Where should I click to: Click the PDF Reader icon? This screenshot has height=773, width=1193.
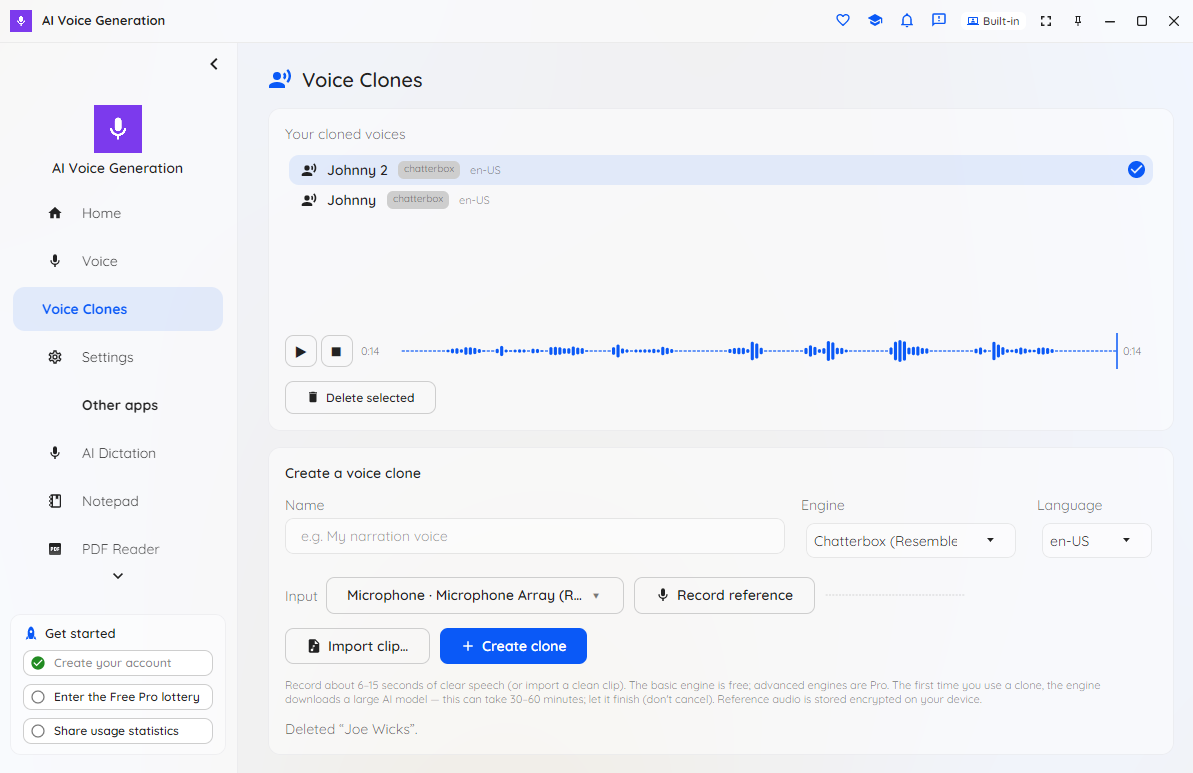tap(55, 549)
